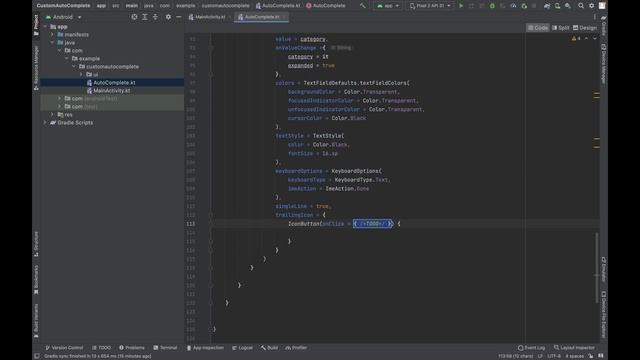This screenshot has height=360, width=640.
Task: Click the editor tabs more-options icon
Action: 594,17
